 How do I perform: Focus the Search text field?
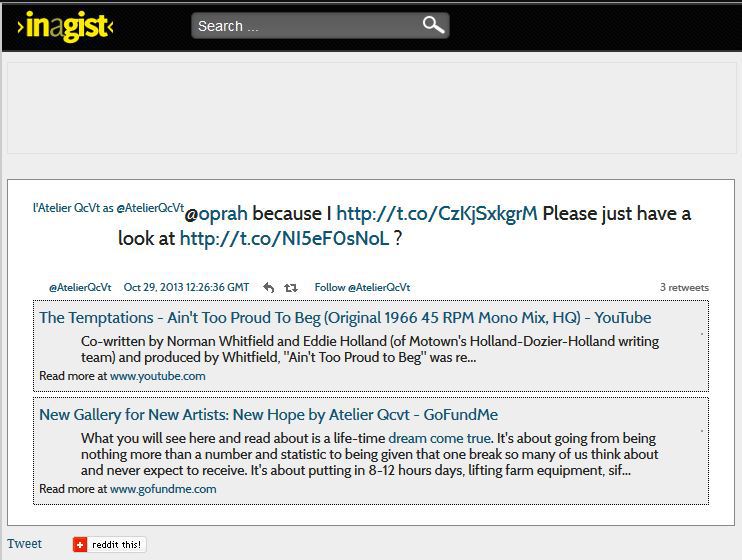(x=305, y=26)
